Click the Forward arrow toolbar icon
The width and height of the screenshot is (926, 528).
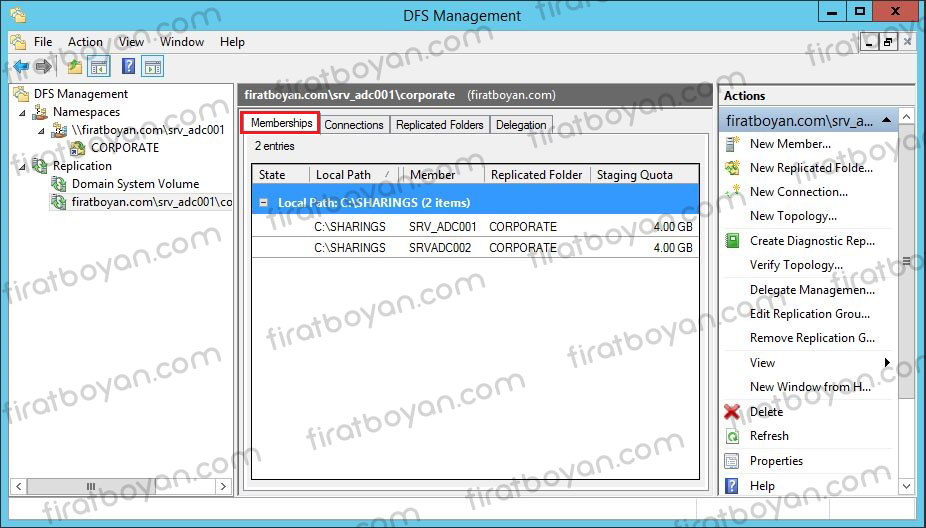tap(43, 67)
